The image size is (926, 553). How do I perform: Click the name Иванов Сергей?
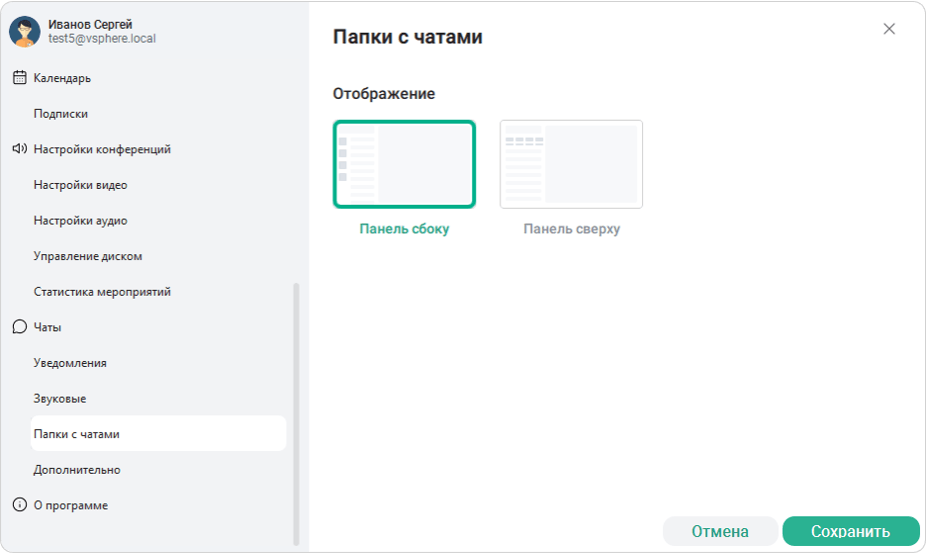90,24
